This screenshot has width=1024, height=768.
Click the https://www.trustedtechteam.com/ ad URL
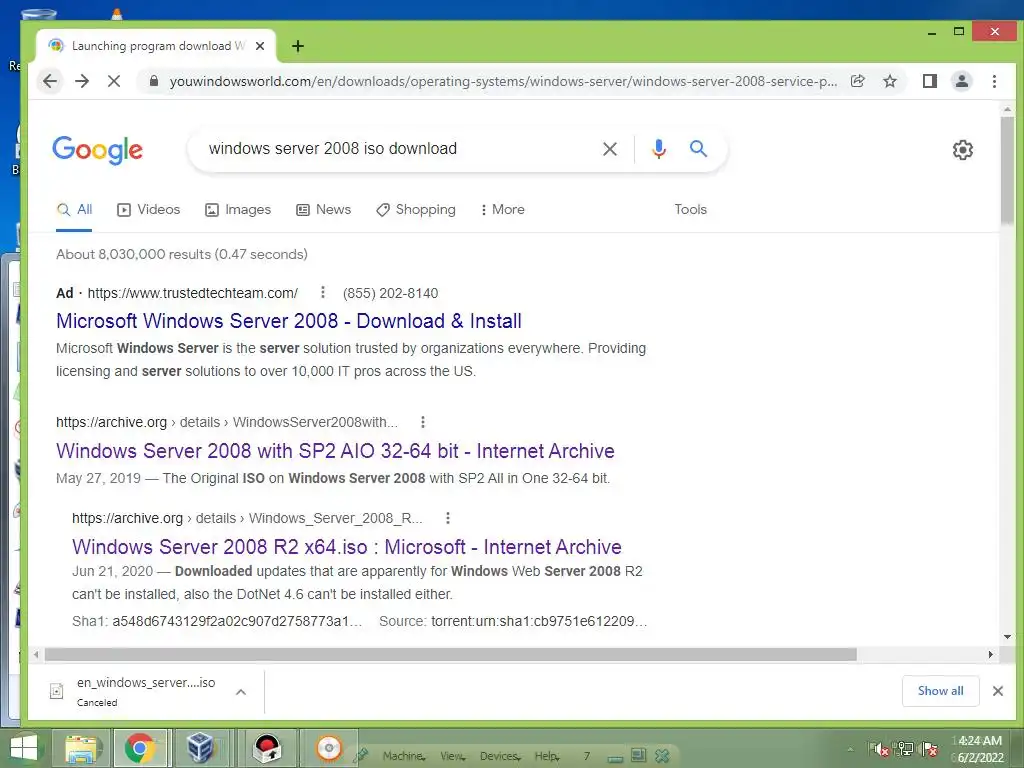point(193,293)
